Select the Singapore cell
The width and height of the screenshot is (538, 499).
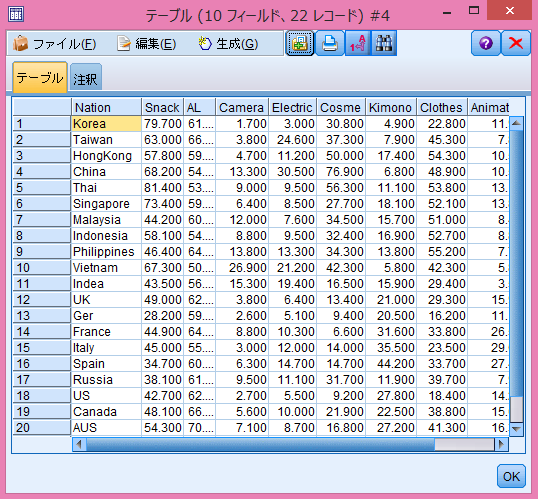point(106,204)
